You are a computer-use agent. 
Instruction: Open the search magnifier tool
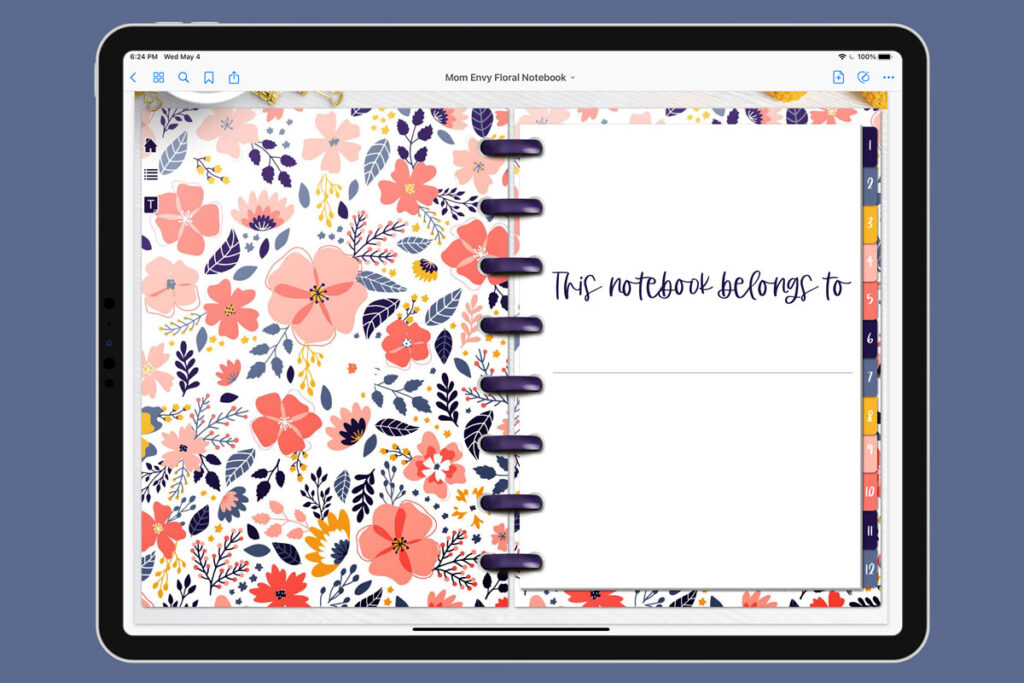tap(184, 78)
